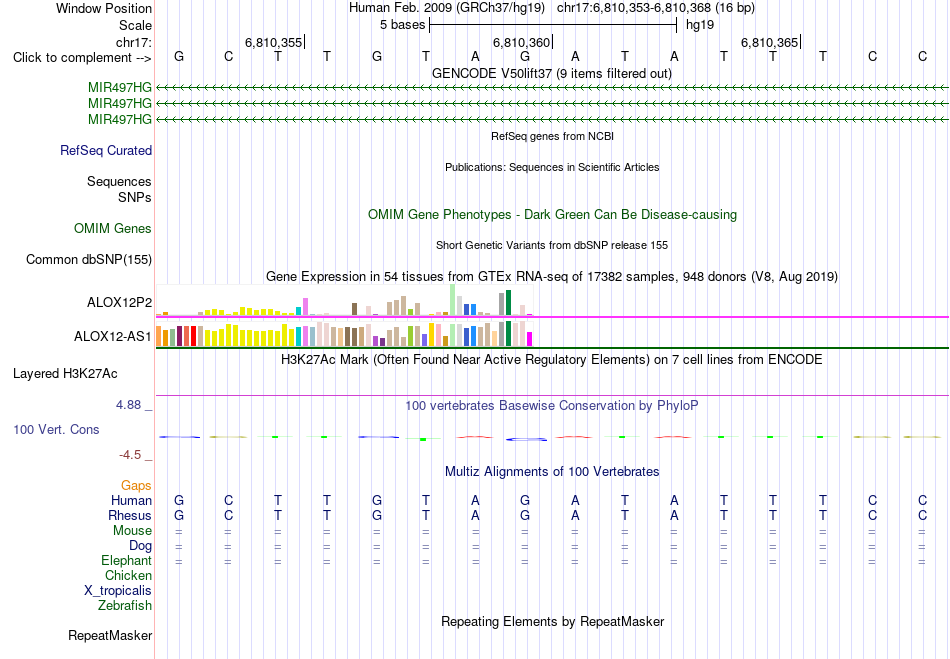Click the ALOX12-AS1 expression bar chart
The image size is (950, 659).
[x=344, y=334]
